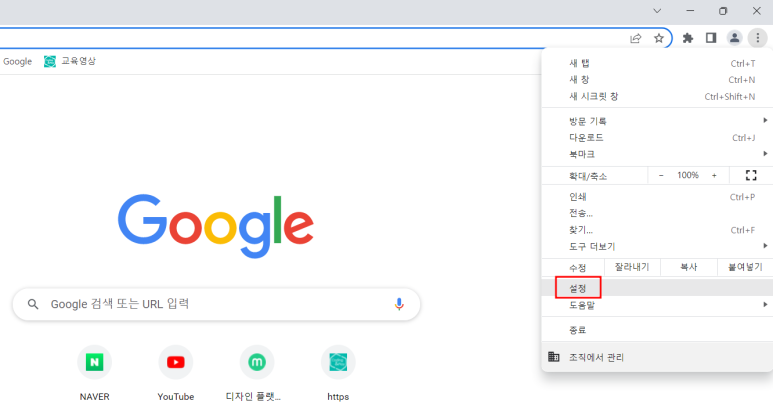Click the Google bookmark in the bookmarks bar
Viewport: 773px width, 419px height.
pyautogui.click(x=17, y=61)
